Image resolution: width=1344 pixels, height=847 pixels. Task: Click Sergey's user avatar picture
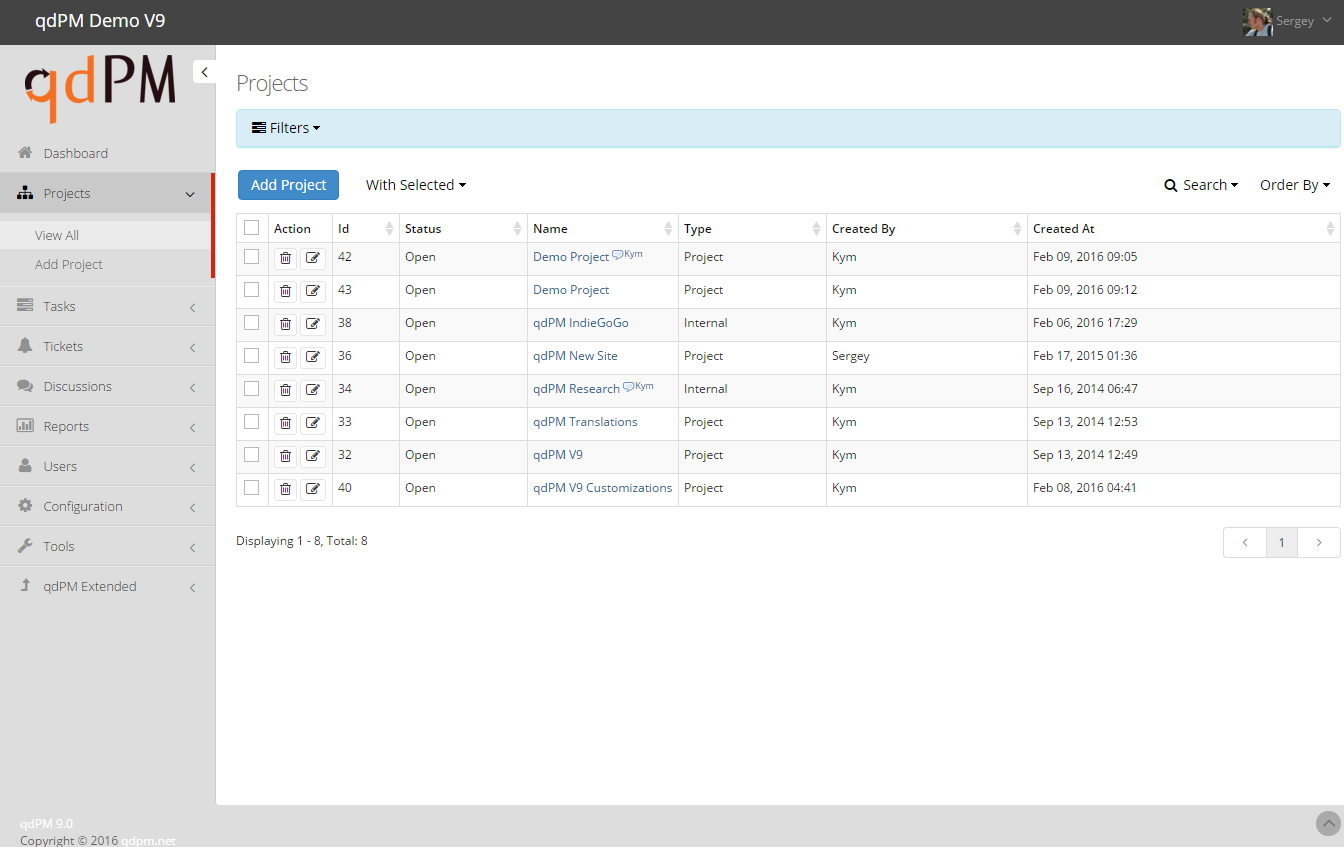[1257, 21]
